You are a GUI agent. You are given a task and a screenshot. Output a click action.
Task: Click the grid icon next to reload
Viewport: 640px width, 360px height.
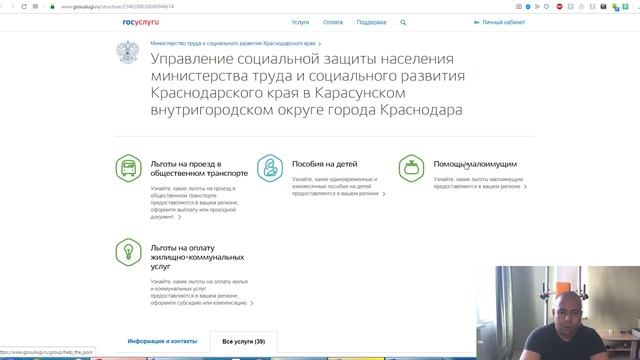36,7
